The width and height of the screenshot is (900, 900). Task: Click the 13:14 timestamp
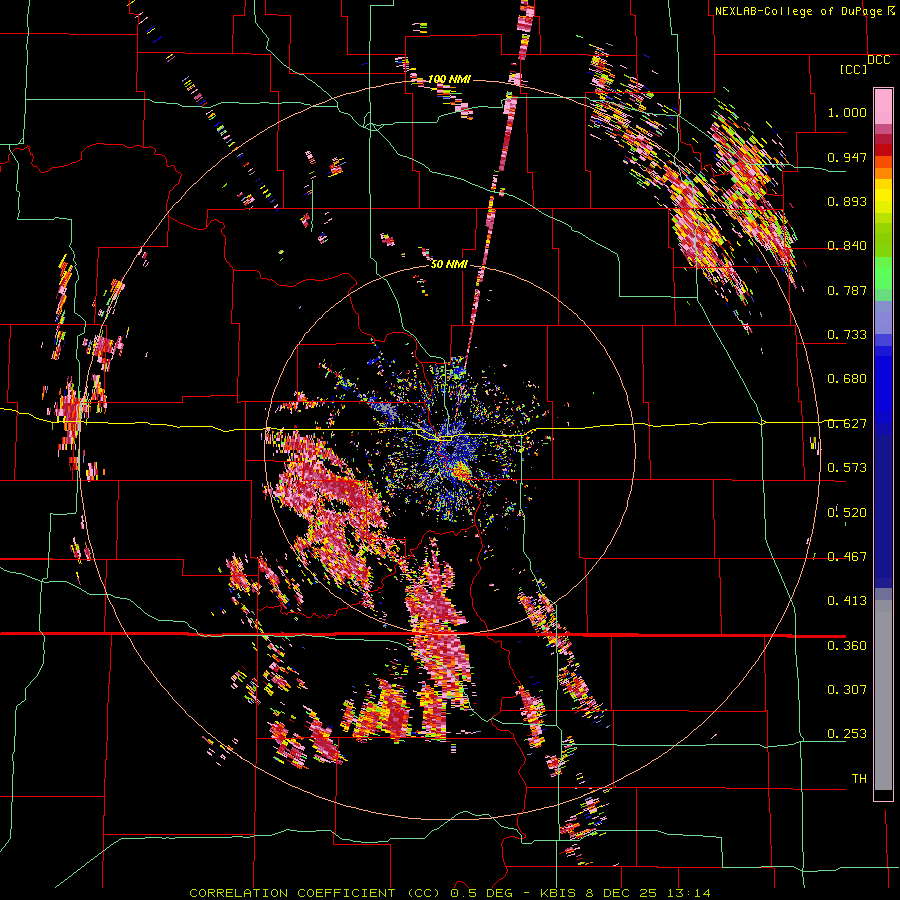[689, 893]
